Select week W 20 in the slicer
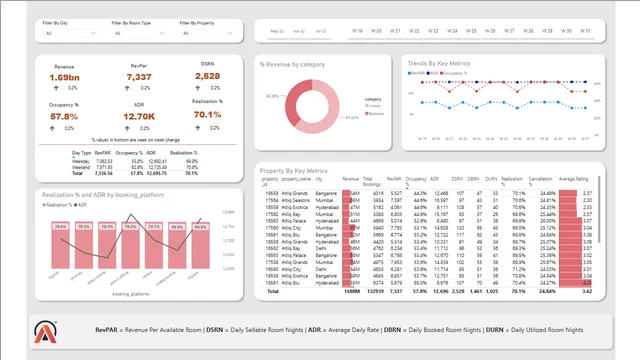 coord(376,31)
